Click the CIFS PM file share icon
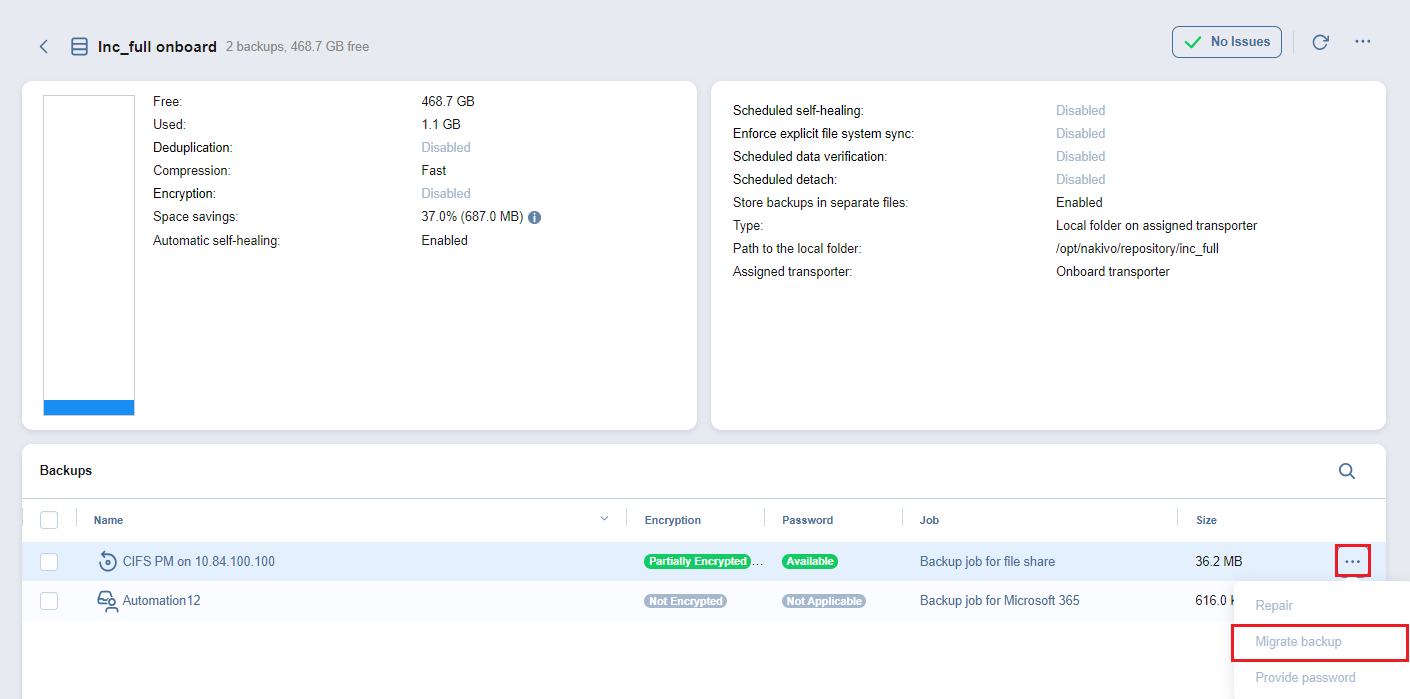Image resolution: width=1410 pixels, height=699 pixels. coord(107,562)
